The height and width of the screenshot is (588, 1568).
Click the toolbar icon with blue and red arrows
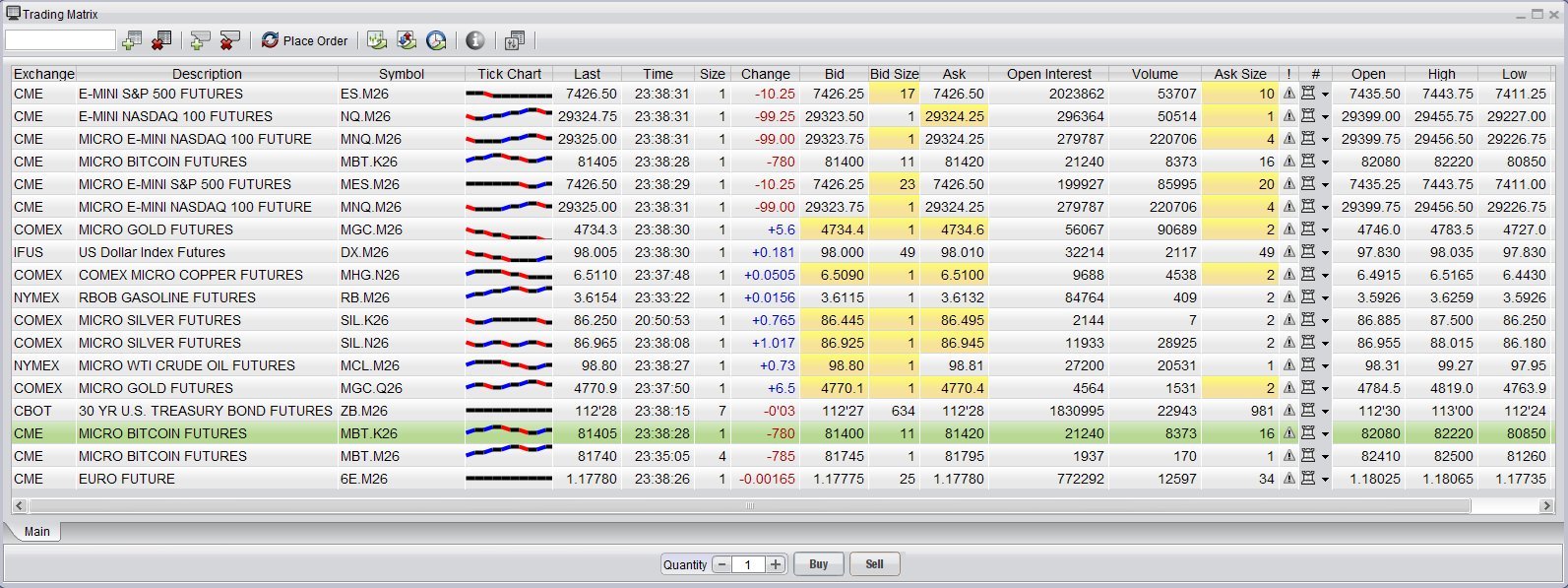point(407,40)
